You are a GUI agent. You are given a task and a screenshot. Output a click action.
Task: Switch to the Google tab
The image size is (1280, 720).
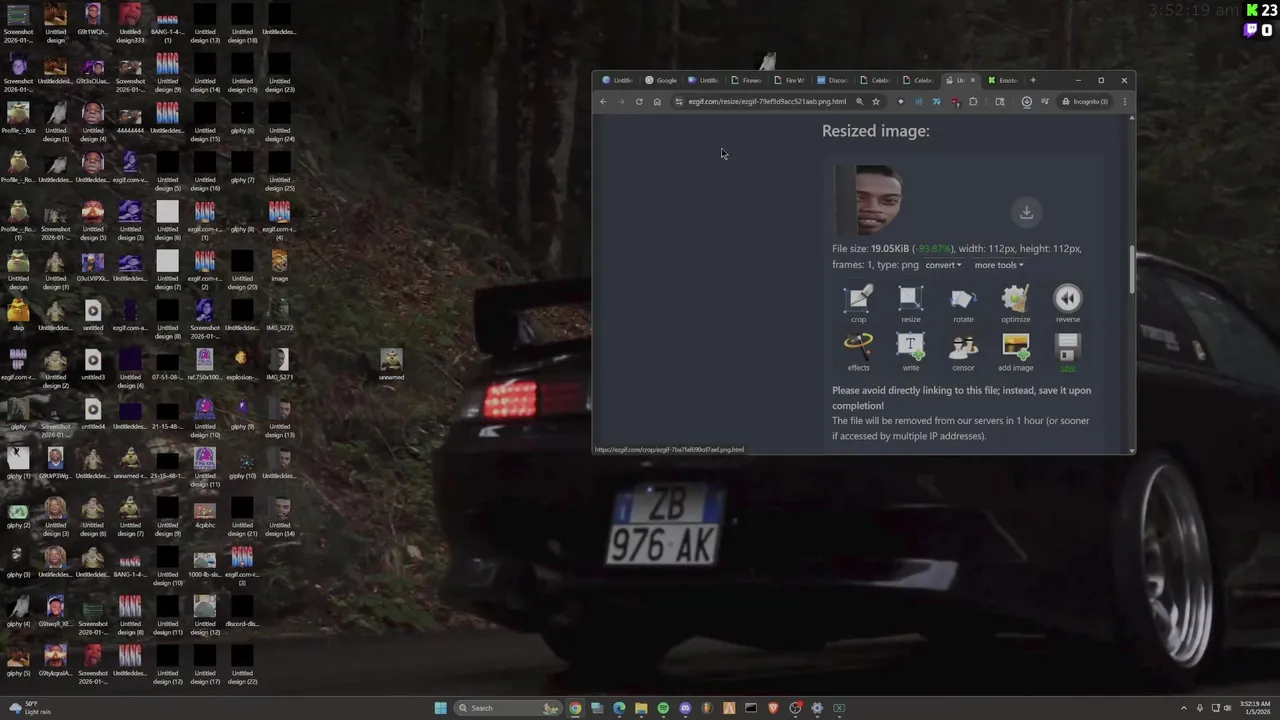coord(661,80)
